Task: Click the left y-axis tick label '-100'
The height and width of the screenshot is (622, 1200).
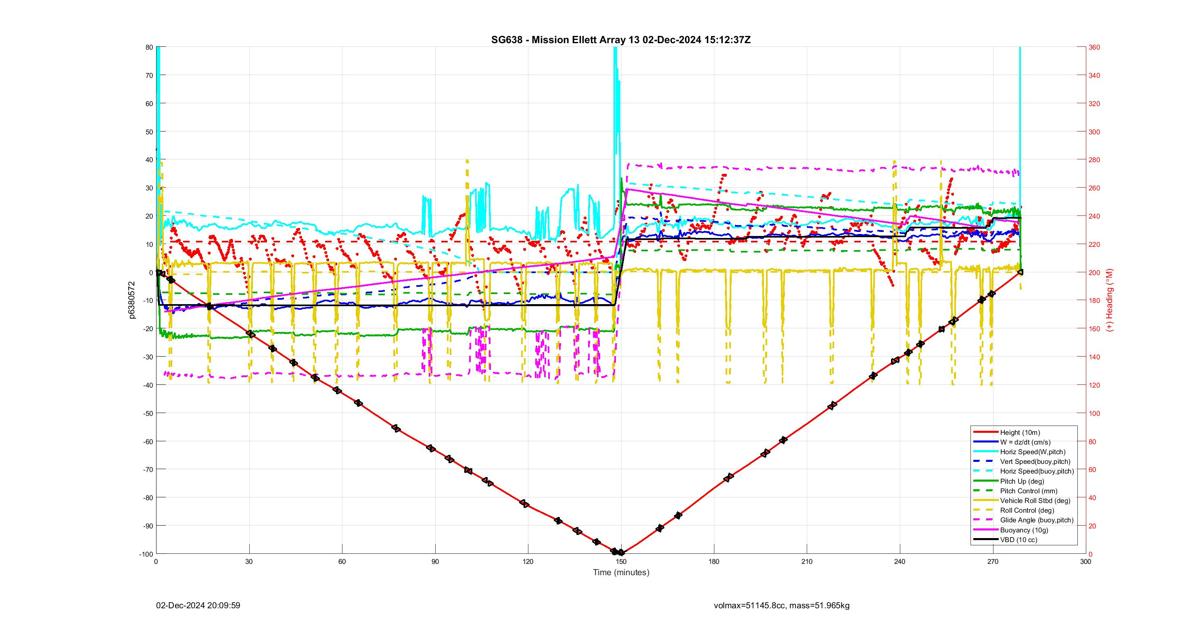Action: tap(144, 554)
